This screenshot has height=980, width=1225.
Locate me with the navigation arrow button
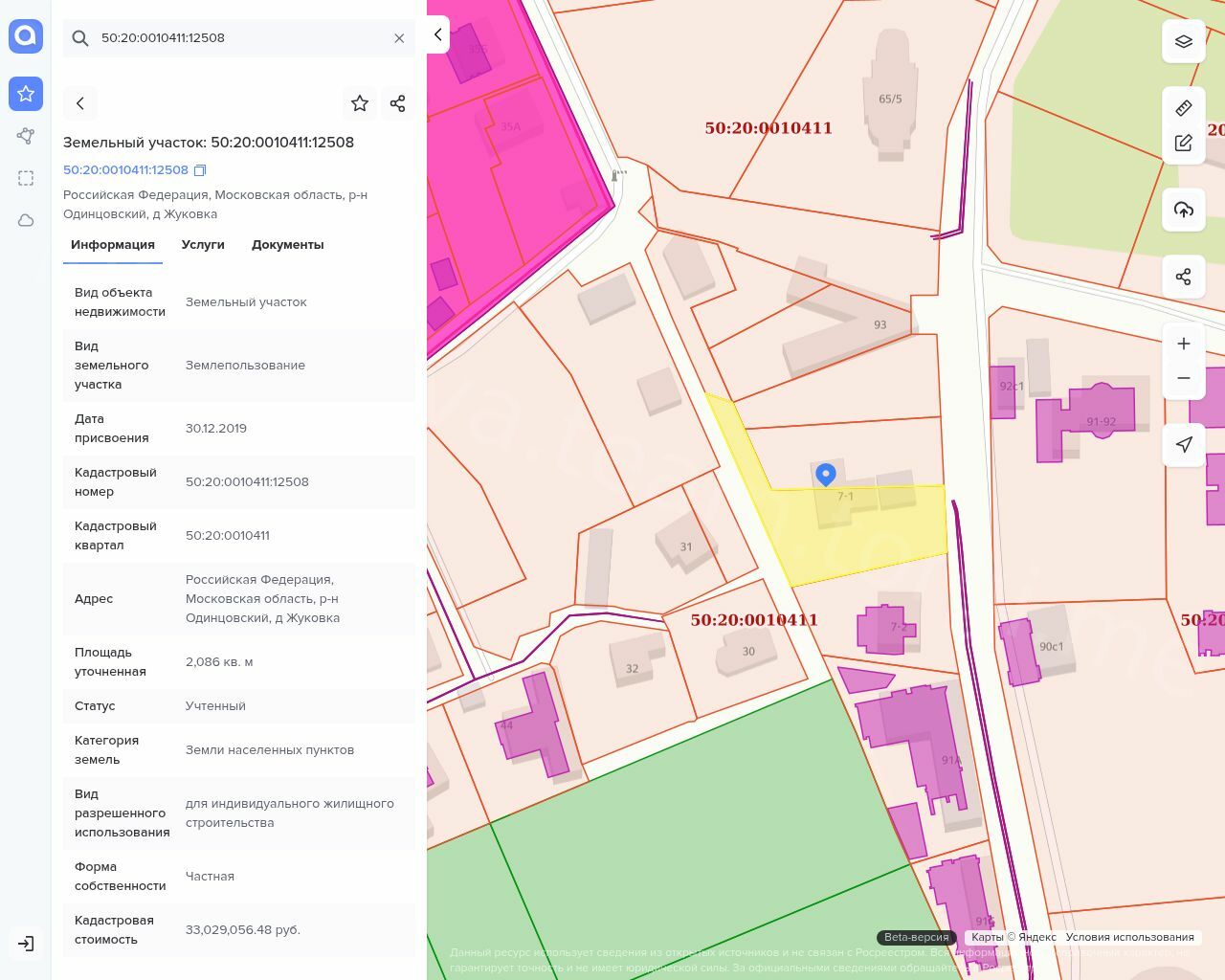[x=1184, y=445]
